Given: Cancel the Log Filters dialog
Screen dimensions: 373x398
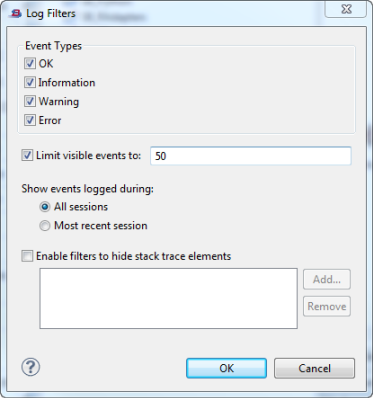Looking at the screenshot, I should point(314,368).
